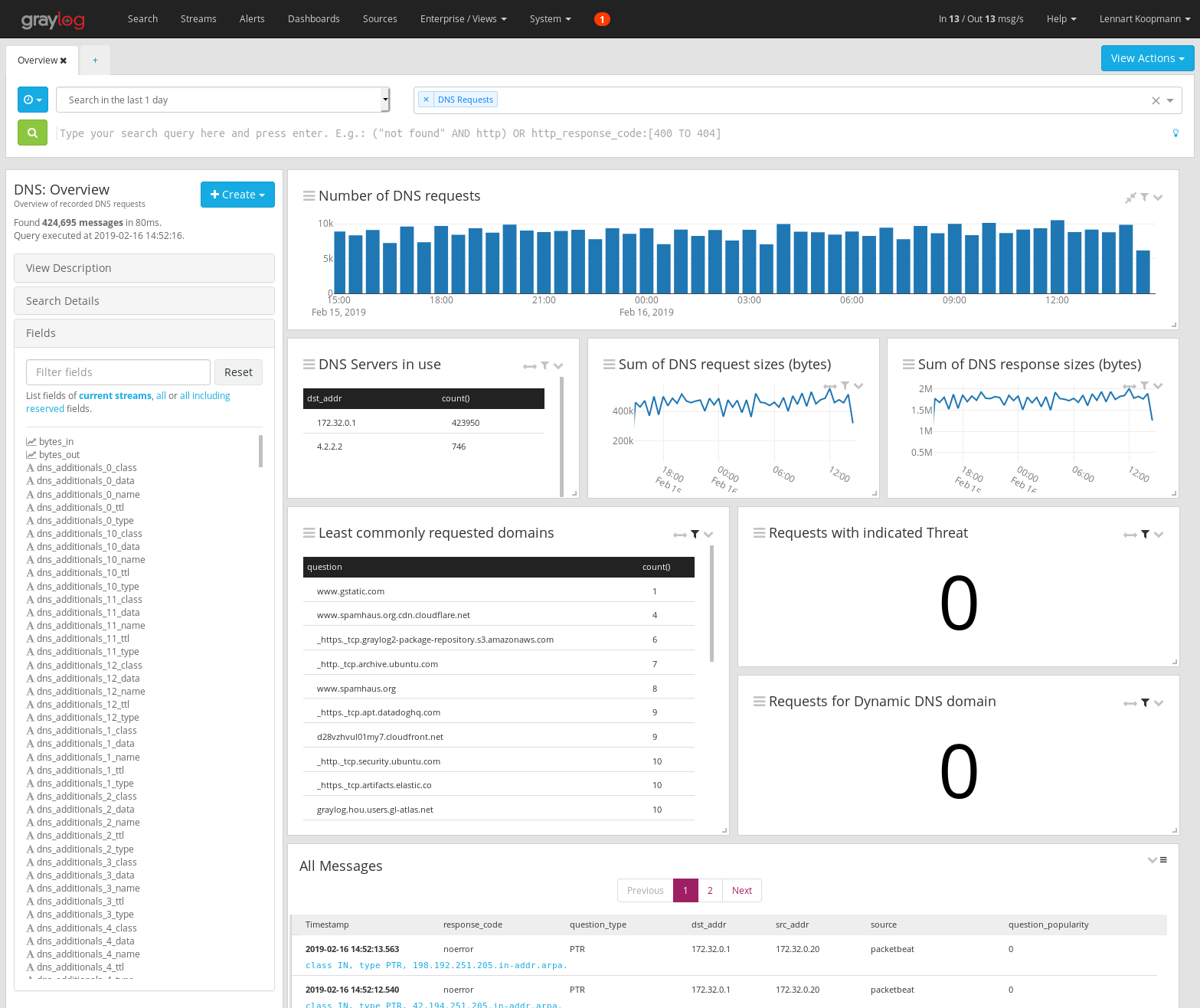Open Dashboards in the top navigation
This screenshot has height=1008, width=1200.
[x=314, y=19]
